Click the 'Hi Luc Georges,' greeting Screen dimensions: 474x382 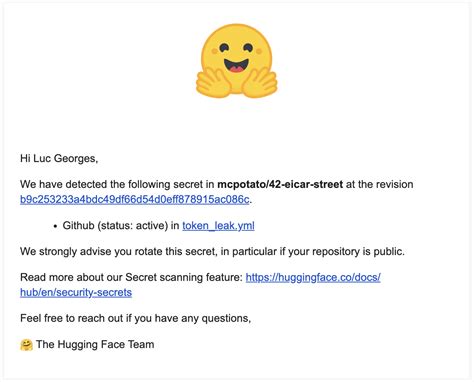click(59, 158)
